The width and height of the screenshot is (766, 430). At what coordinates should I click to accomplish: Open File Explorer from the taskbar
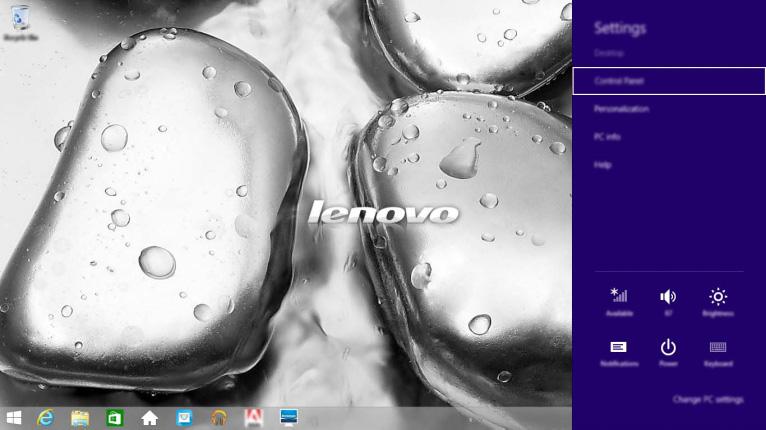(80, 418)
